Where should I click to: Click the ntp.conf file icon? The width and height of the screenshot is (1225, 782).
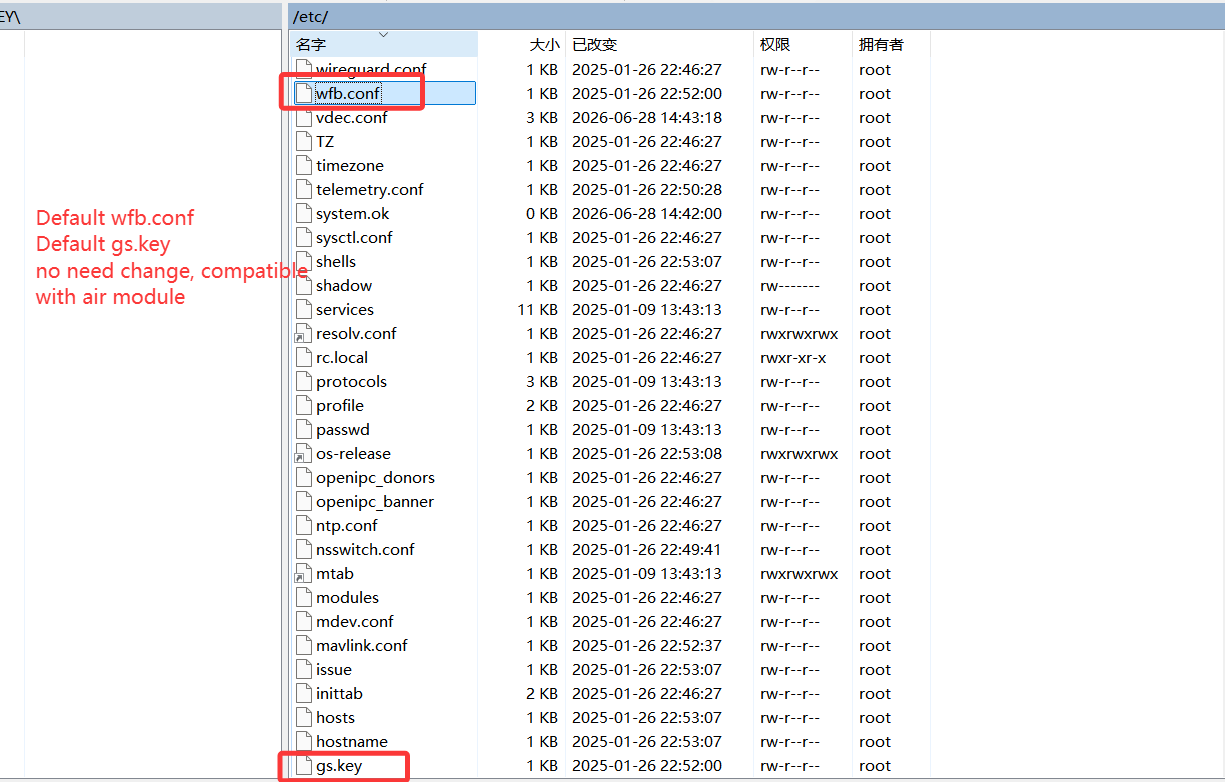click(x=304, y=525)
